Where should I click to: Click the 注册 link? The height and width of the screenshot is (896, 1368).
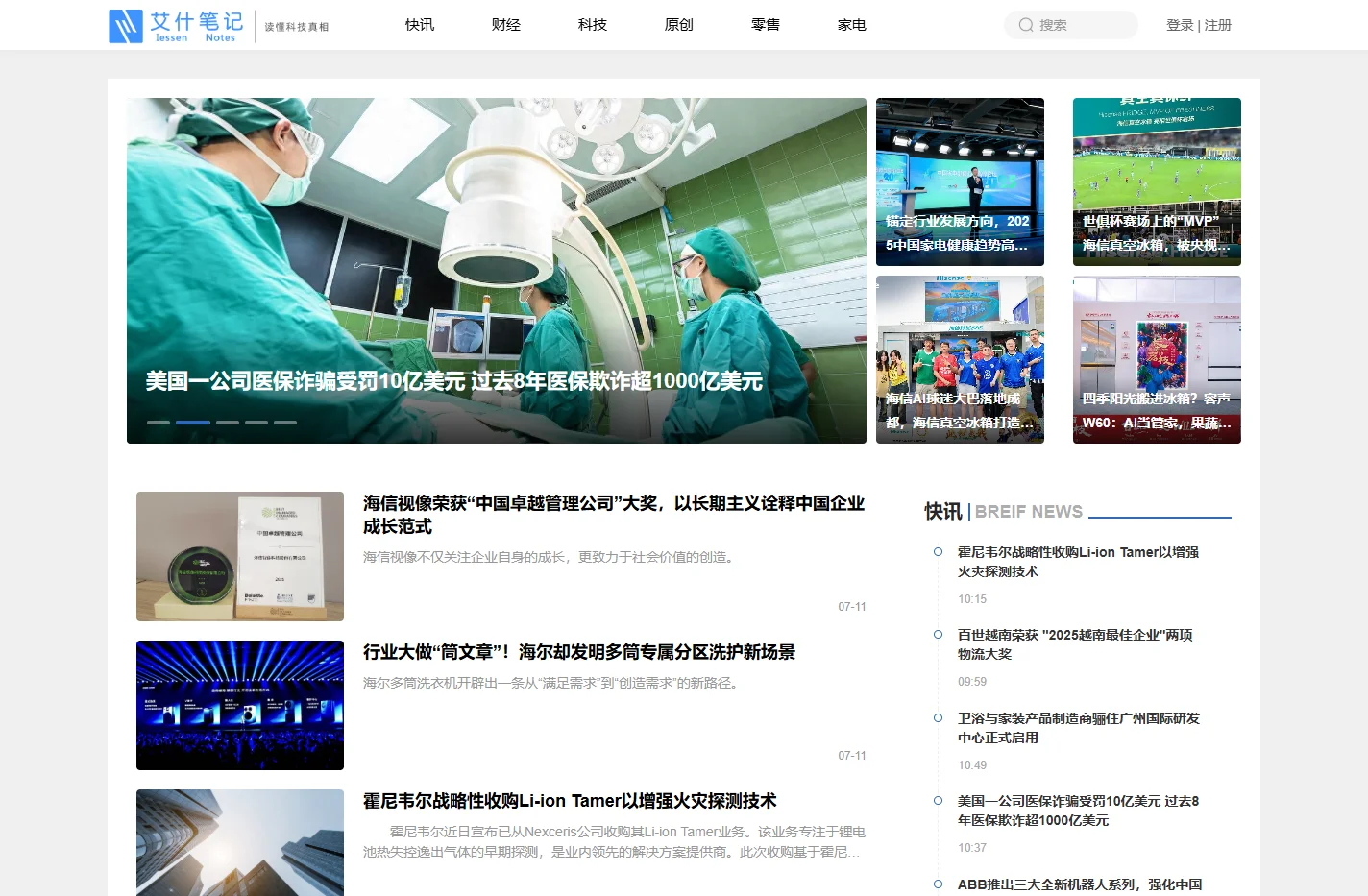[1218, 25]
